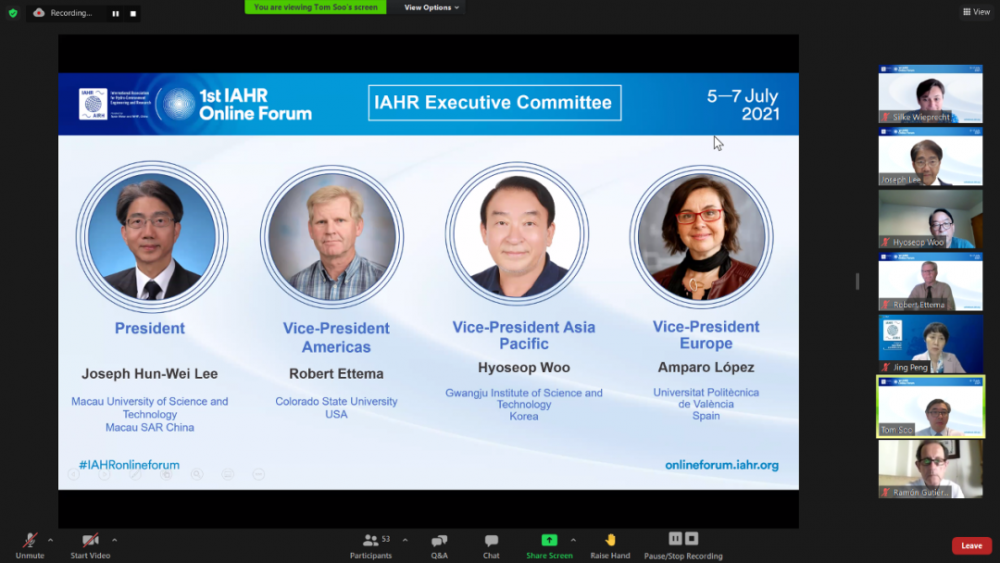Stop recording from the top-left indicator
The height and width of the screenshot is (563, 1000).
(x=133, y=13)
